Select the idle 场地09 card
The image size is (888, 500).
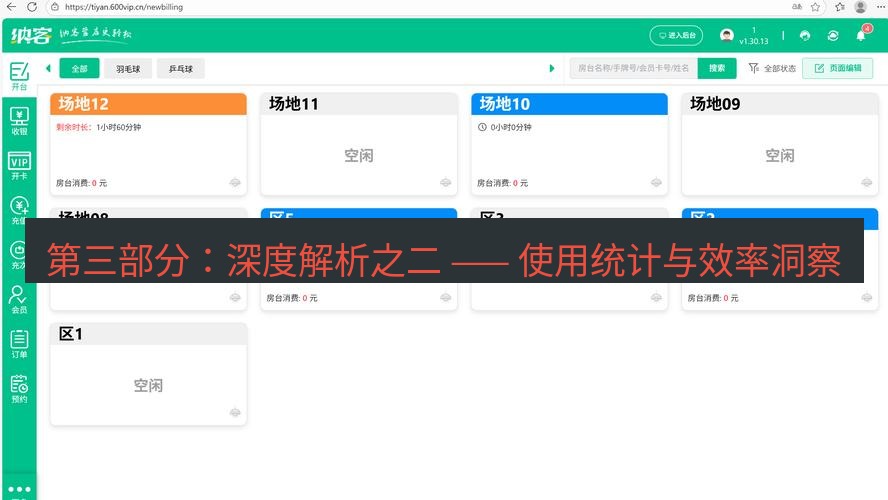pyautogui.click(x=780, y=144)
